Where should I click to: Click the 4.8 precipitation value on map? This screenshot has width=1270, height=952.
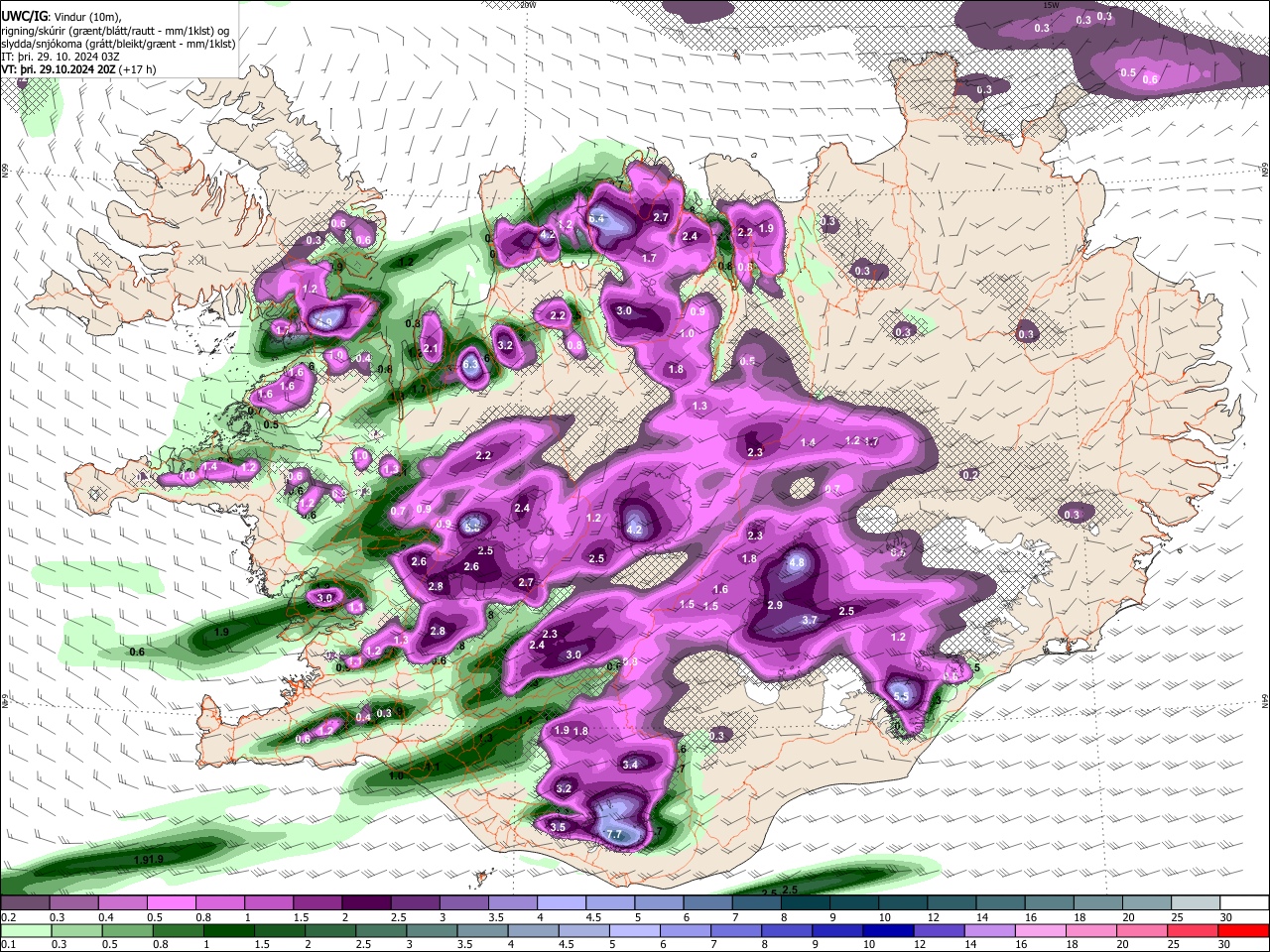[797, 563]
